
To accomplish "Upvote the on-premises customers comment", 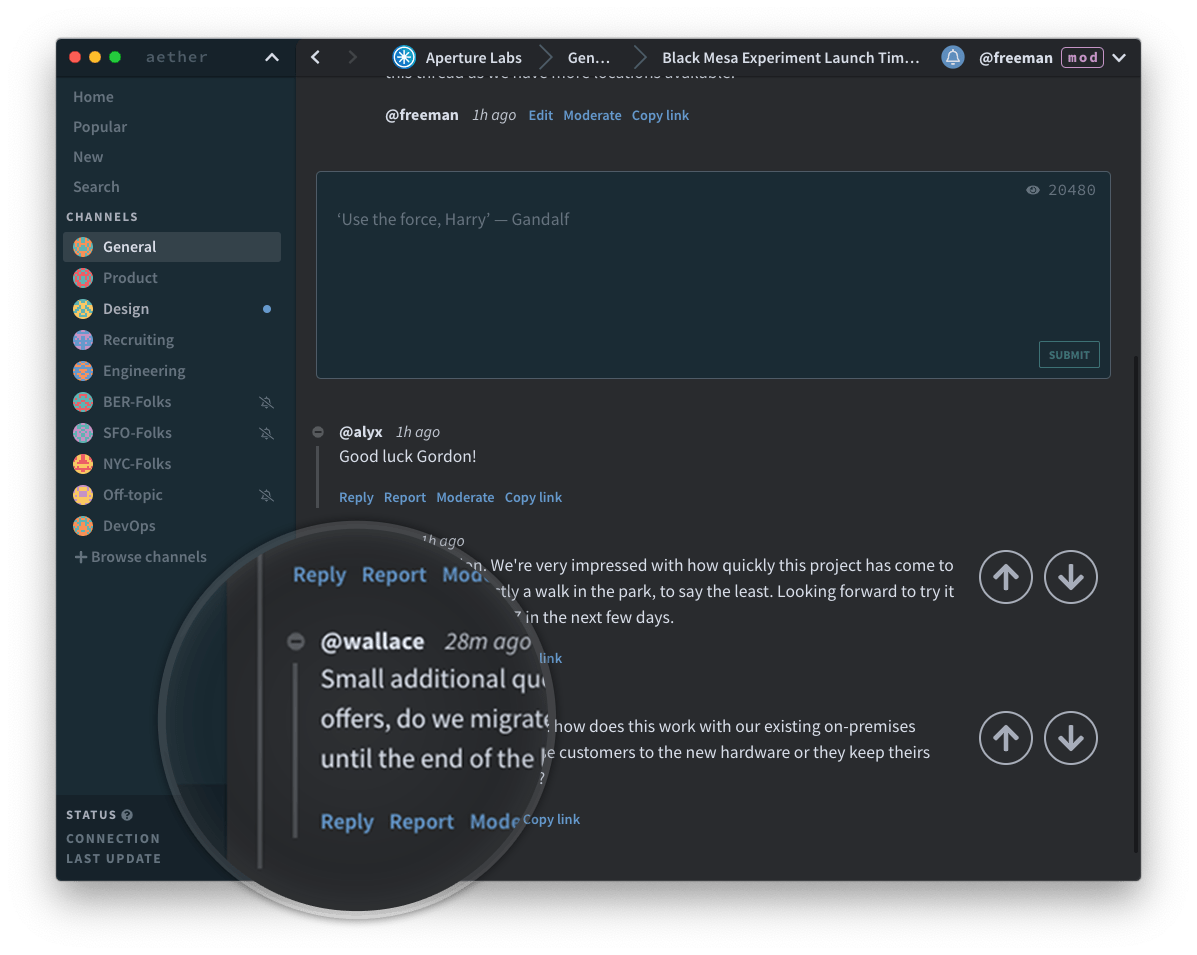I will pyautogui.click(x=1005, y=738).
